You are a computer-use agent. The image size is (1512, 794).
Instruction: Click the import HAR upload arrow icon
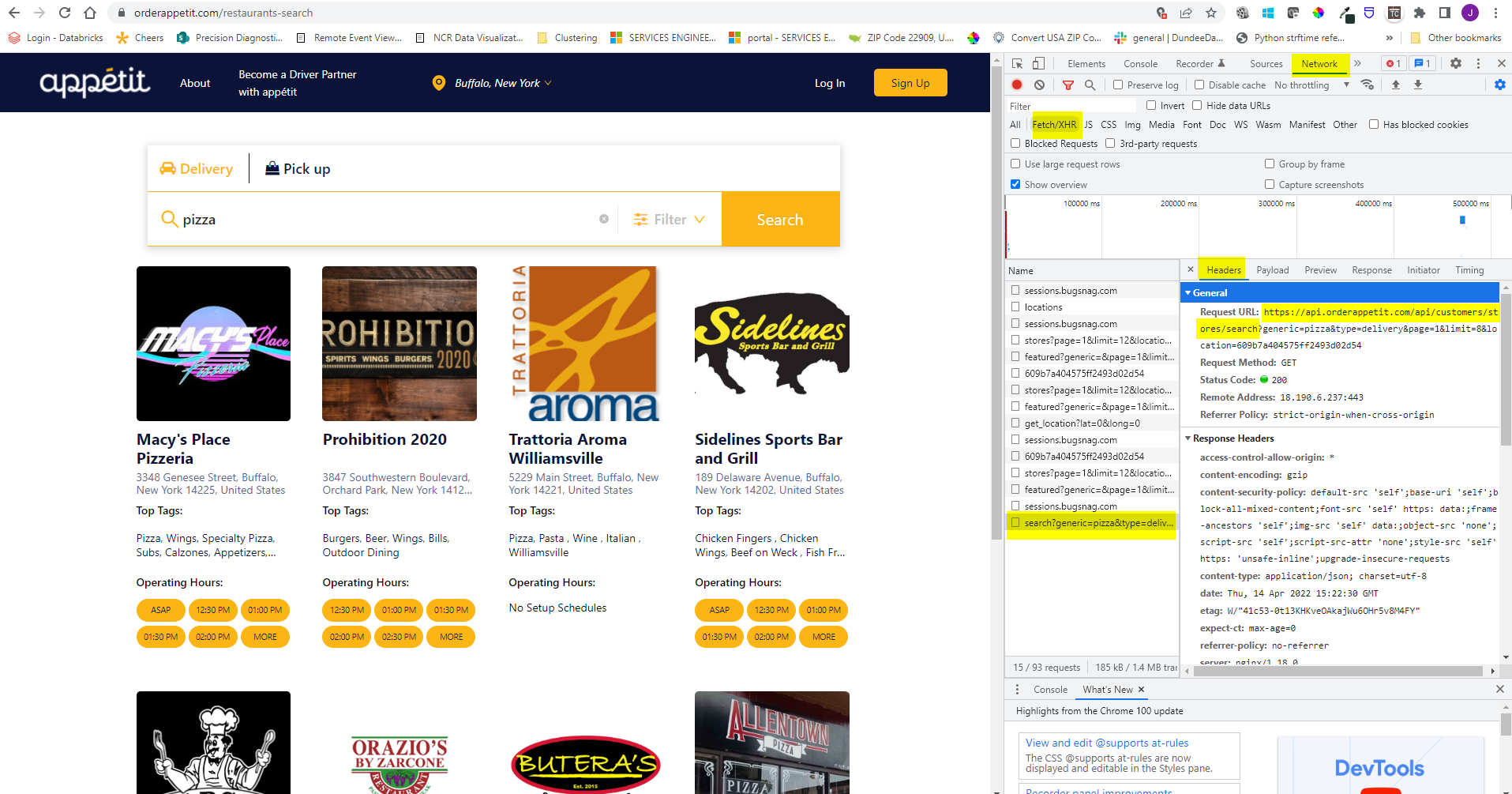click(1396, 85)
